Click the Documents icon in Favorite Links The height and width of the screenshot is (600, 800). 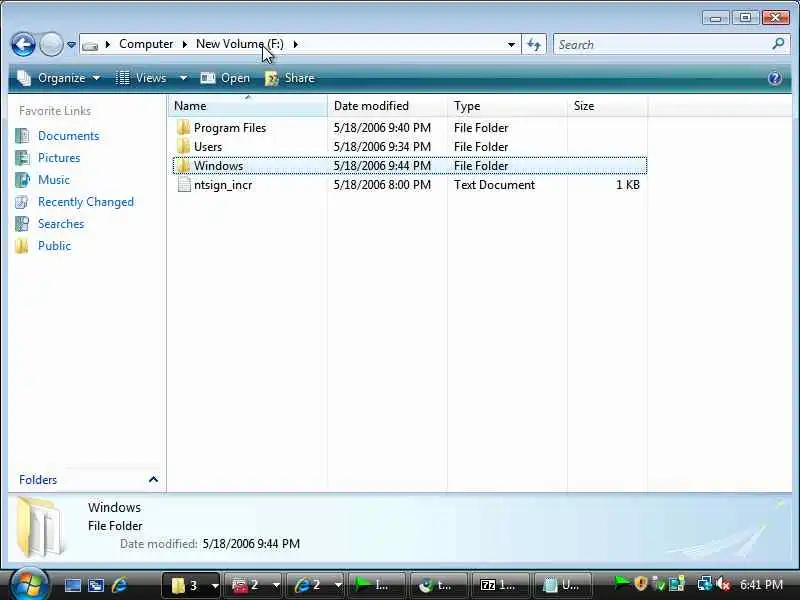[22, 136]
